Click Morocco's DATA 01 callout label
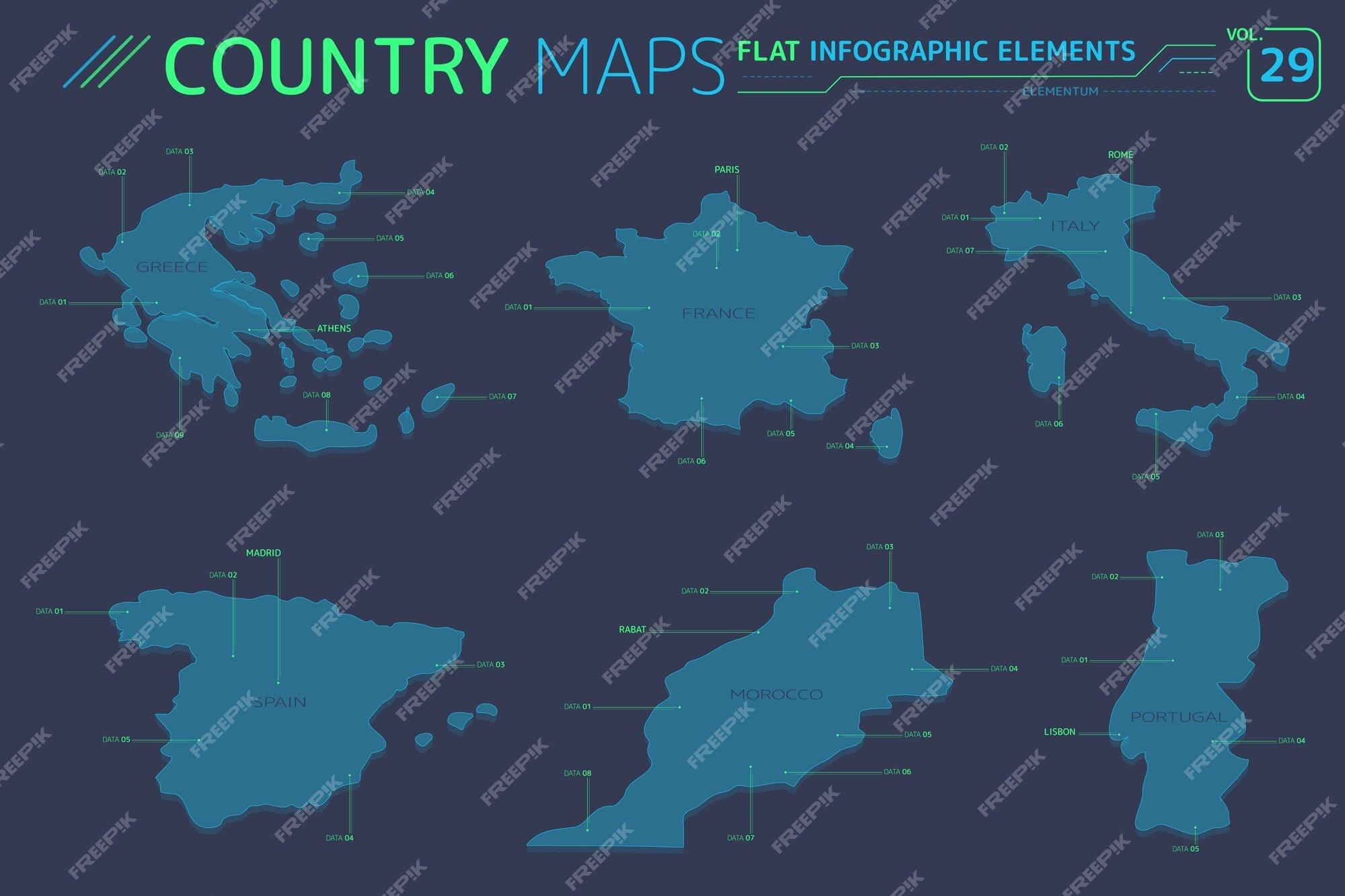The height and width of the screenshot is (896, 1345). pyautogui.click(x=578, y=707)
